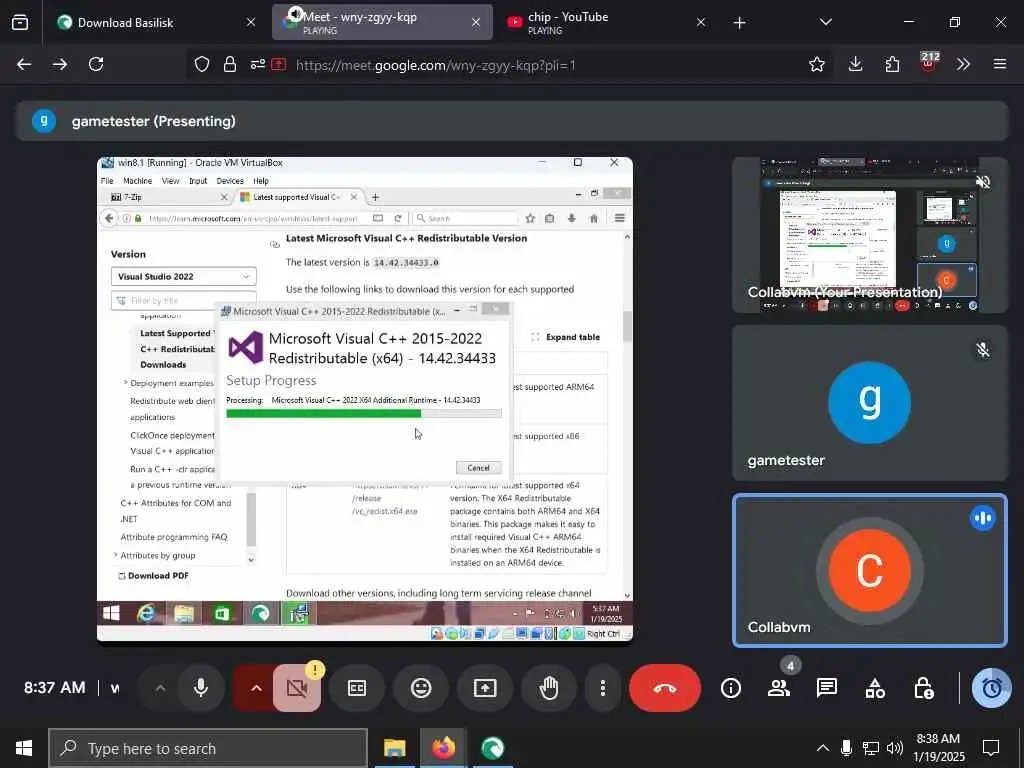Bookmark the Meet page with the star

pyautogui.click(x=816, y=64)
